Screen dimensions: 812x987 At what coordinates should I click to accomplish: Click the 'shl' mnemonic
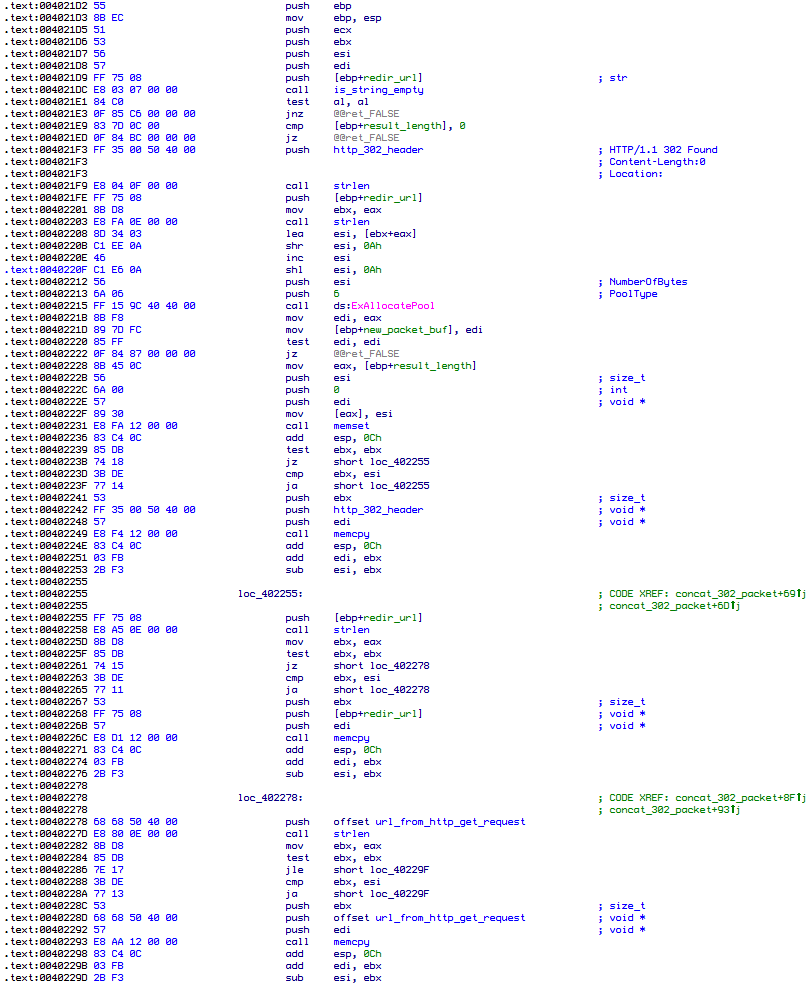[x=294, y=270]
